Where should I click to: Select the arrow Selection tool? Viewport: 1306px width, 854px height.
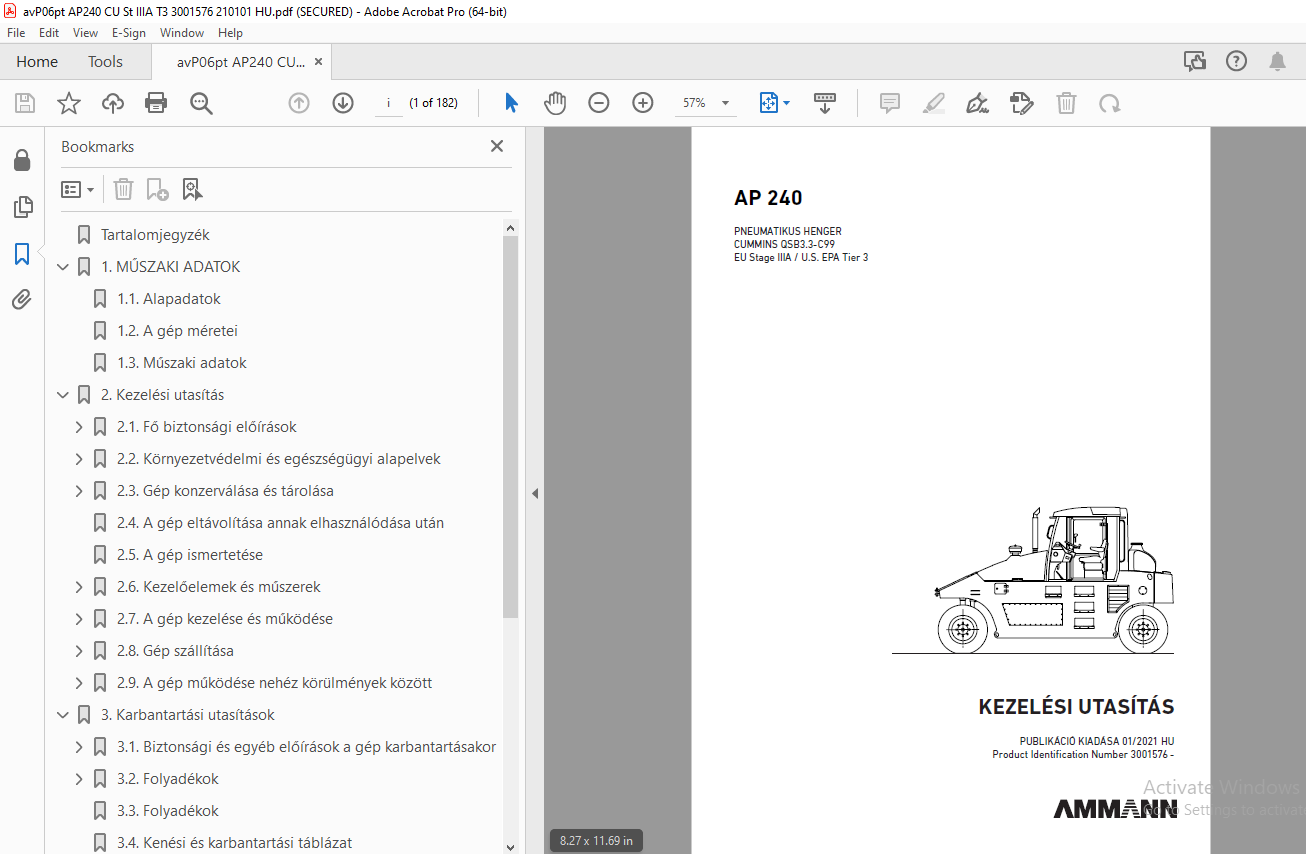pyautogui.click(x=511, y=103)
